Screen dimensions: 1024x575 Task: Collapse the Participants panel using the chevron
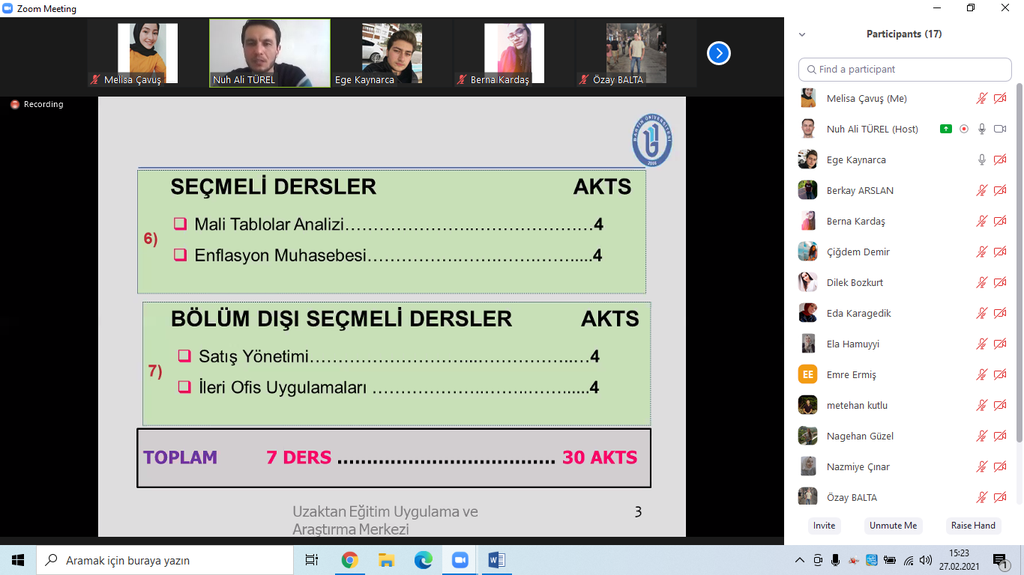click(802, 34)
